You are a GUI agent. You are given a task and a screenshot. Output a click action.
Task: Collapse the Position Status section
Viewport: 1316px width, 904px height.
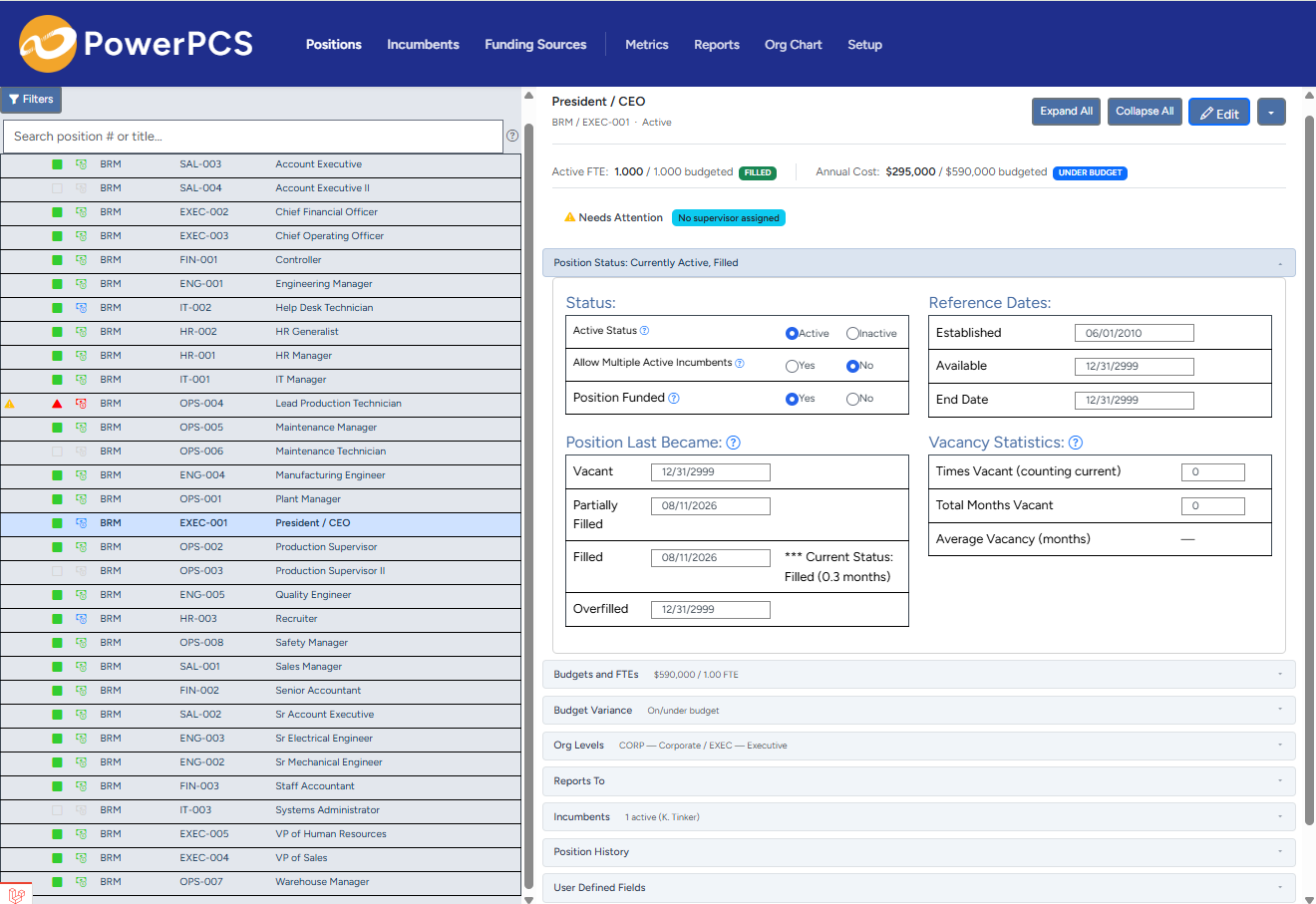point(918,263)
